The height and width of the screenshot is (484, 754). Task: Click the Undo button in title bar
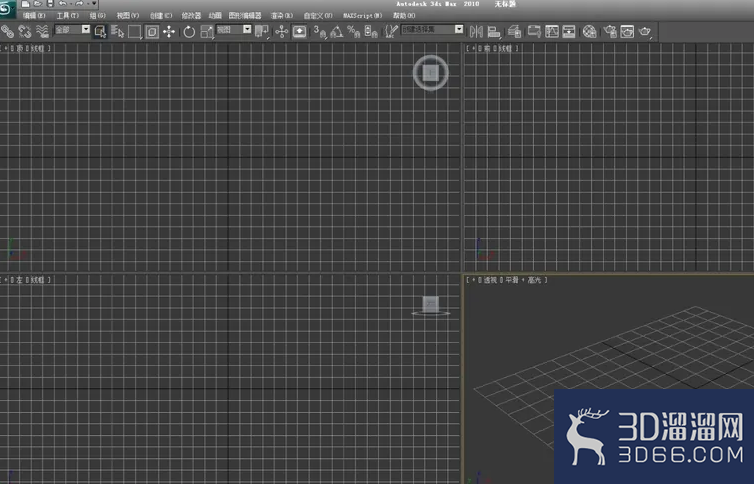(x=63, y=4)
